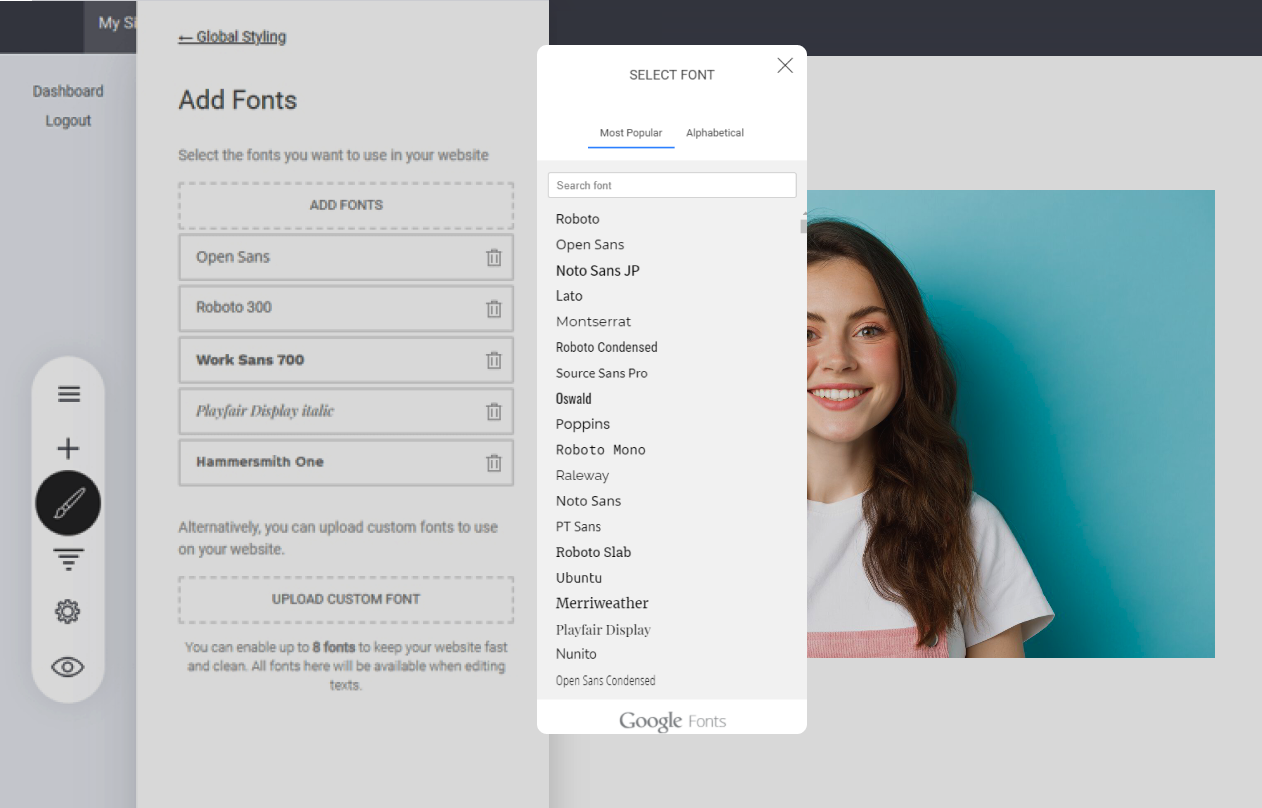Click the plus add element icon
1262x808 pixels.
pyautogui.click(x=68, y=449)
